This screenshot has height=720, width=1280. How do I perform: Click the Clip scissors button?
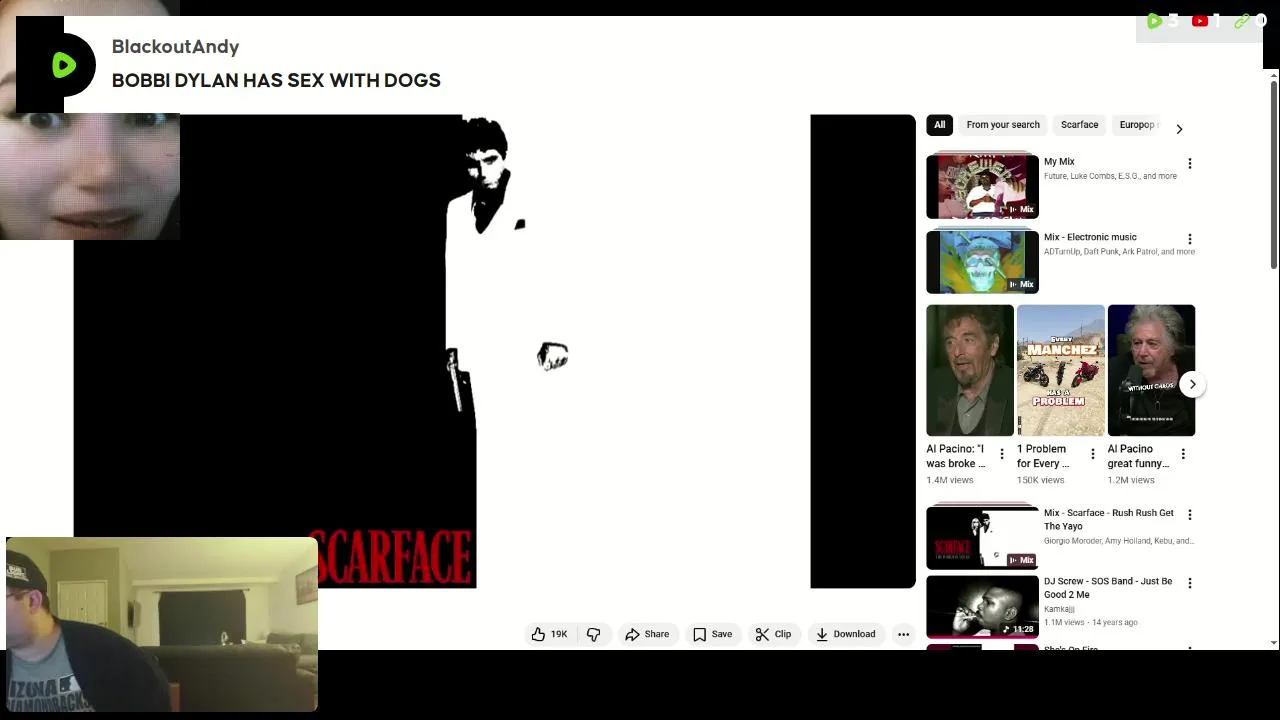tap(773, 634)
